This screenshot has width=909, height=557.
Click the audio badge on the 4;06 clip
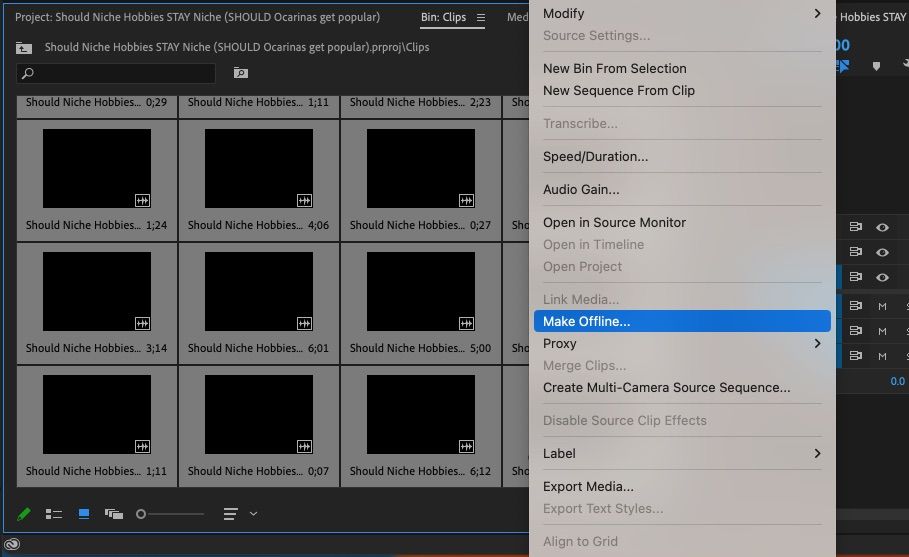(x=304, y=201)
